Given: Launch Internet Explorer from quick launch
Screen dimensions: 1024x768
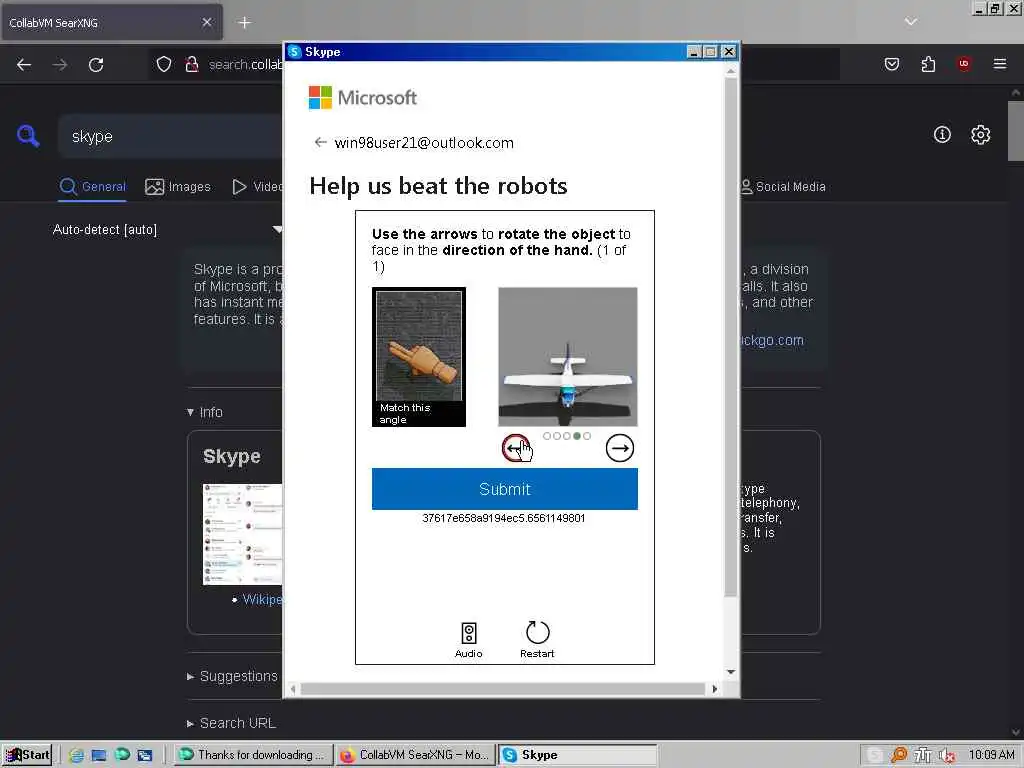Looking at the screenshot, I should [x=76, y=755].
